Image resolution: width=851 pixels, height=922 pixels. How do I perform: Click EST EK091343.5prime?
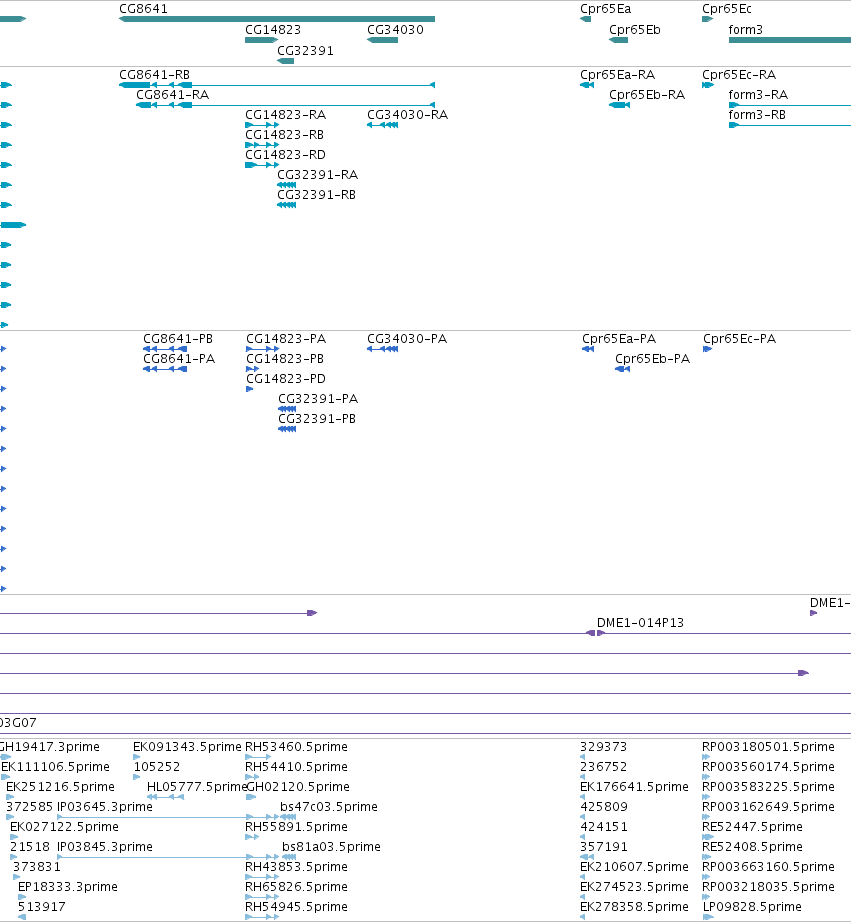[136, 757]
